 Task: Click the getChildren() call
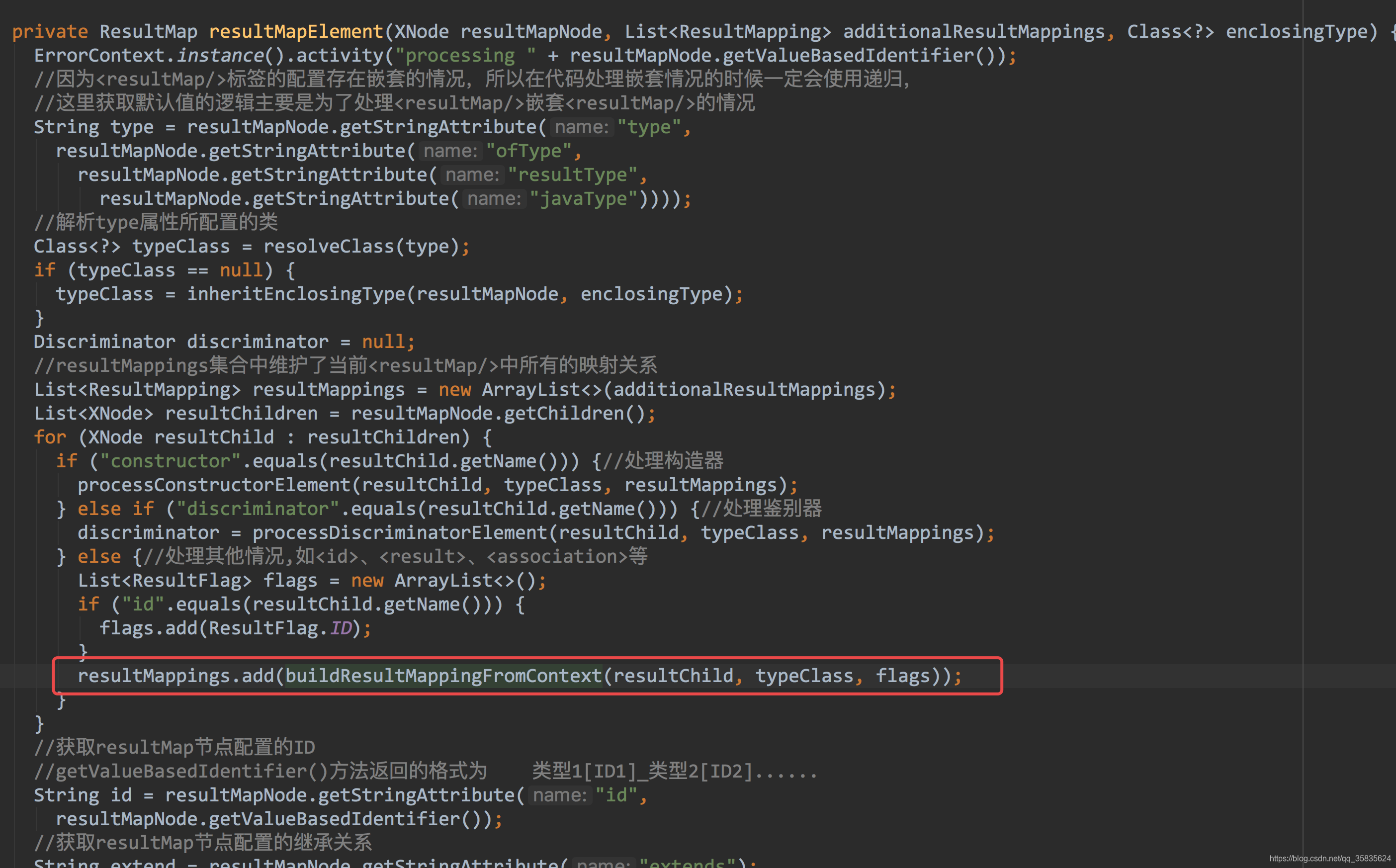(x=575, y=413)
